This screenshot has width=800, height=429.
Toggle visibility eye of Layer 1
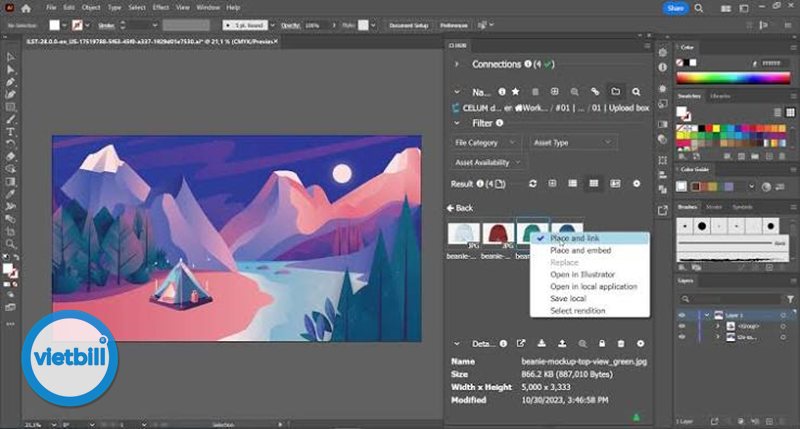pos(682,315)
